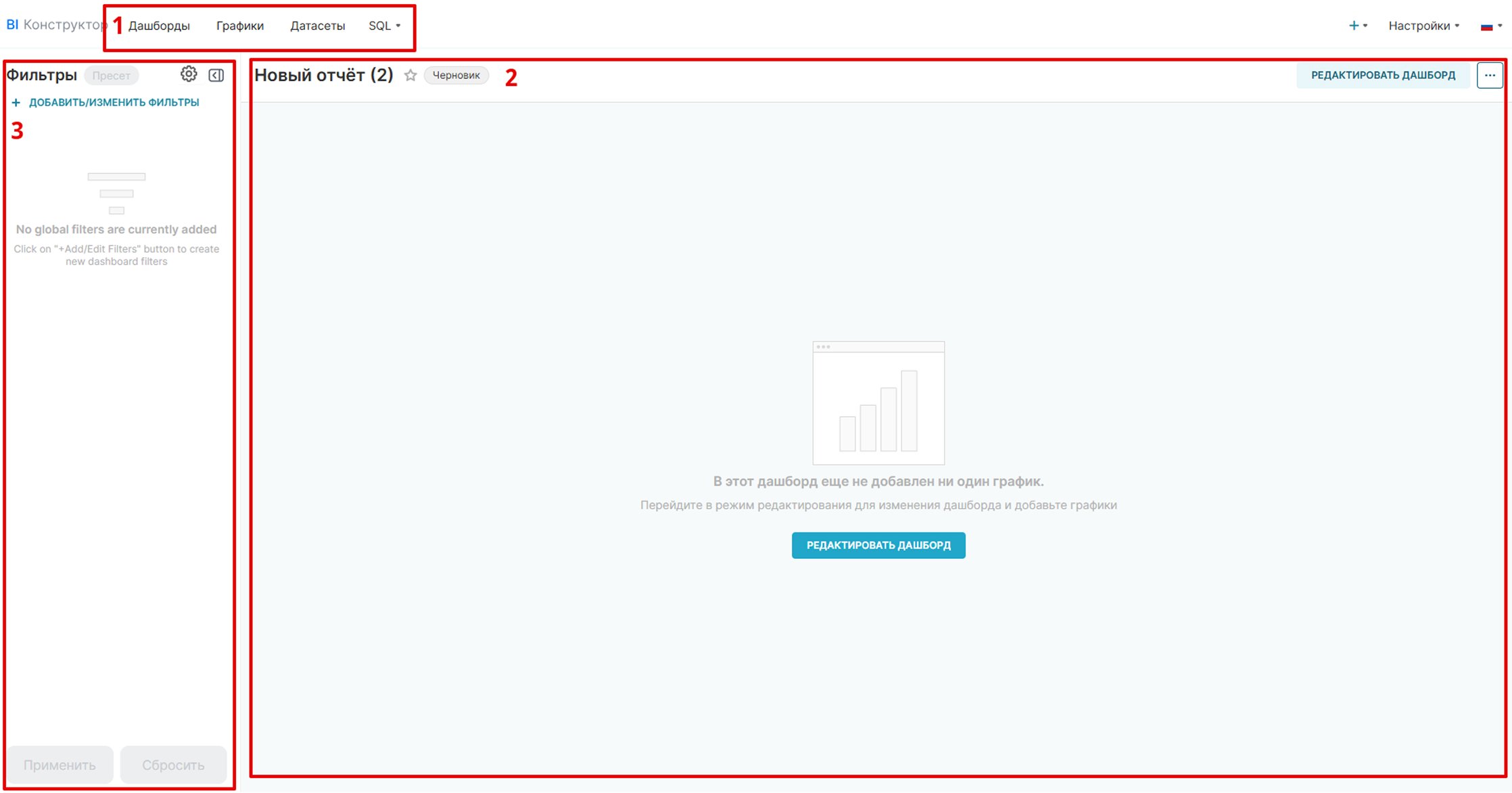Collapse the Фильтры side panel

pos(216,75)
